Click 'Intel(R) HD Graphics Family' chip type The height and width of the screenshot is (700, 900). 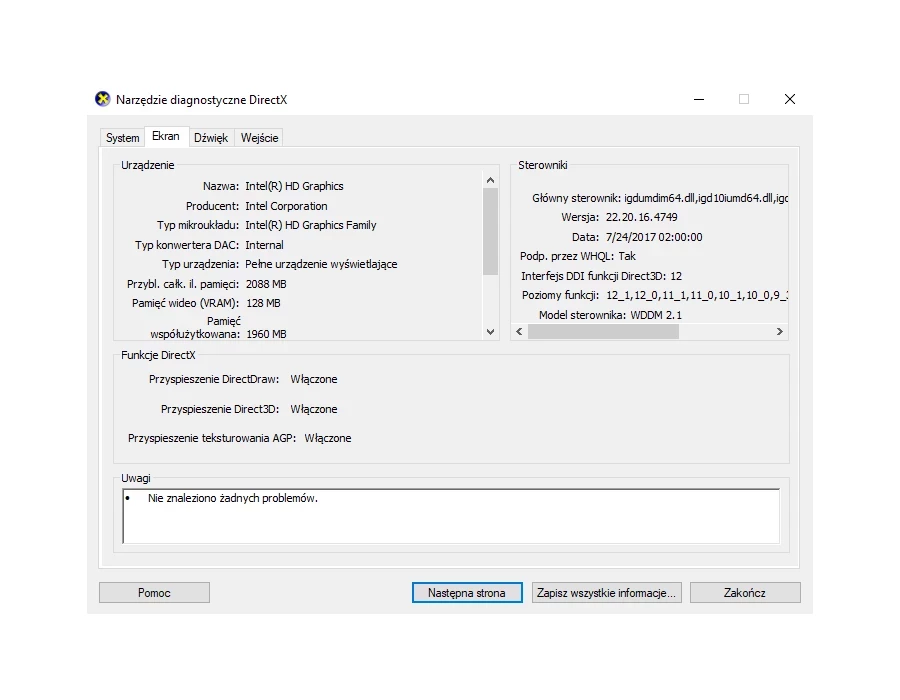pos(311,225)
